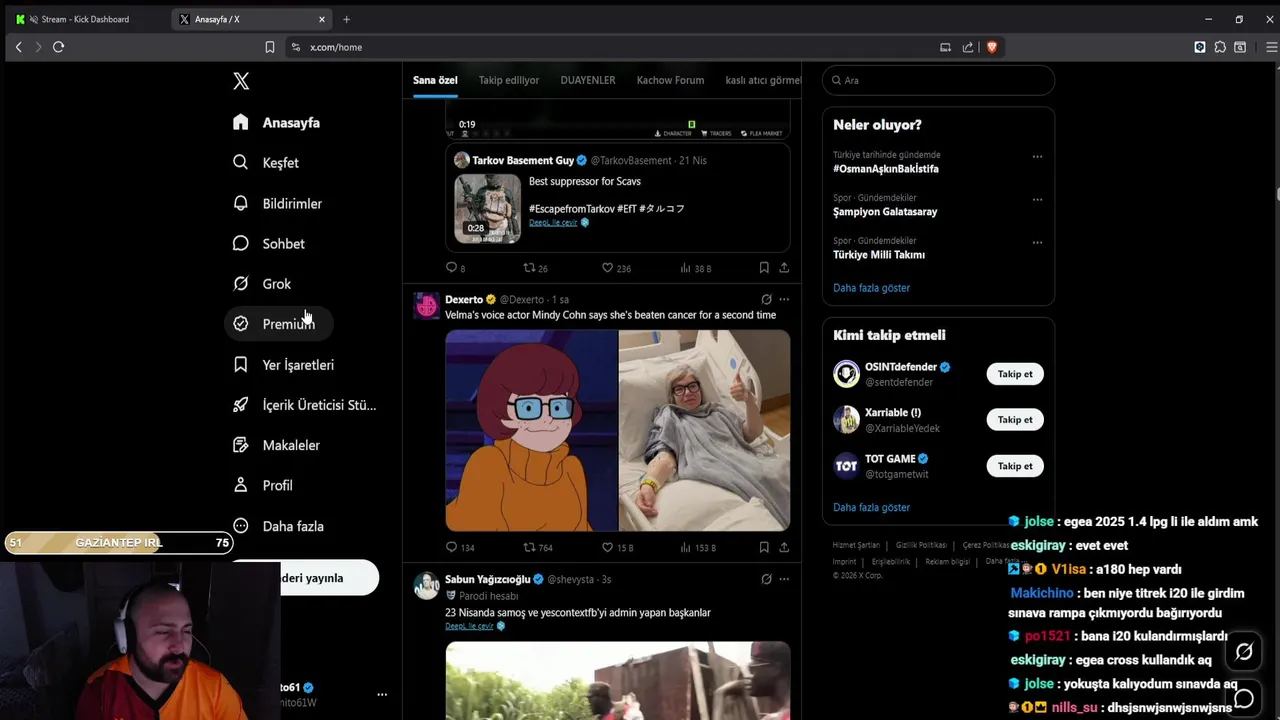Open Makaleler article icon

(x=241, y=444)
